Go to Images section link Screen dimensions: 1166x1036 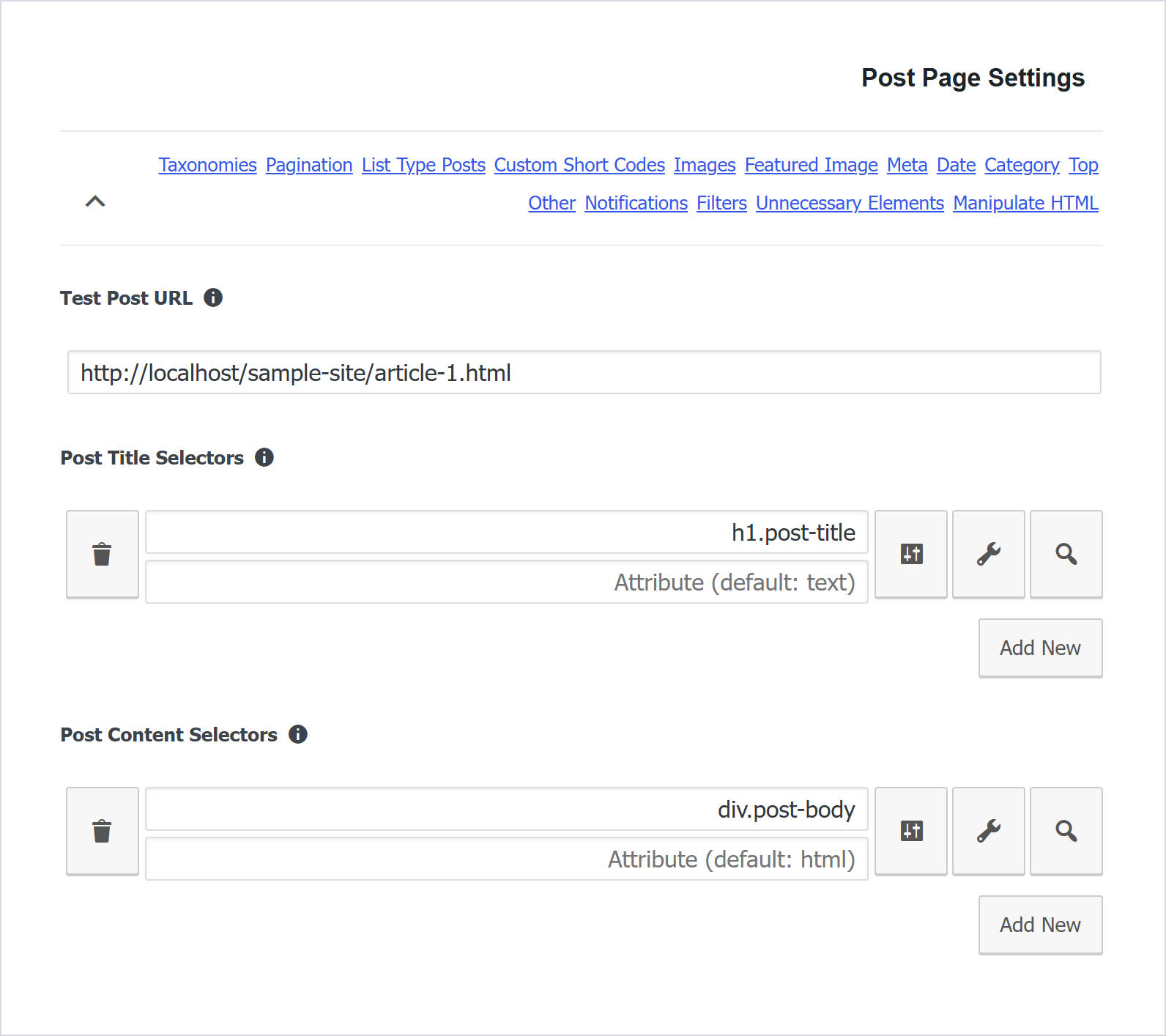705,165
